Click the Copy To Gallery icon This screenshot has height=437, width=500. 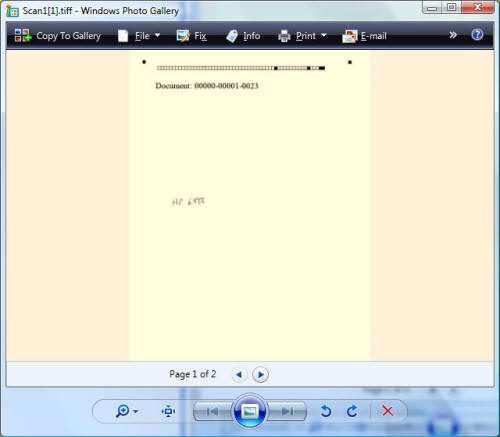coord(23,36)
